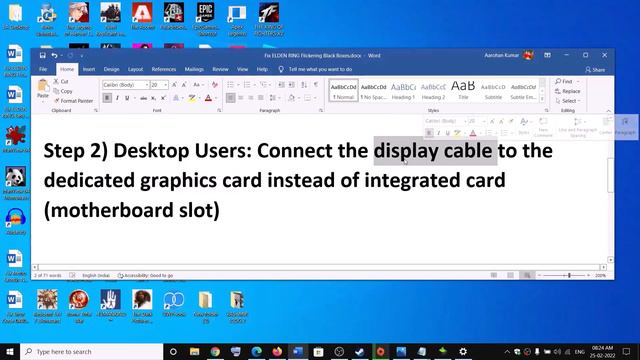
Task: Toggle Show/Hide paragraph marks
Action: click(316, 85)
